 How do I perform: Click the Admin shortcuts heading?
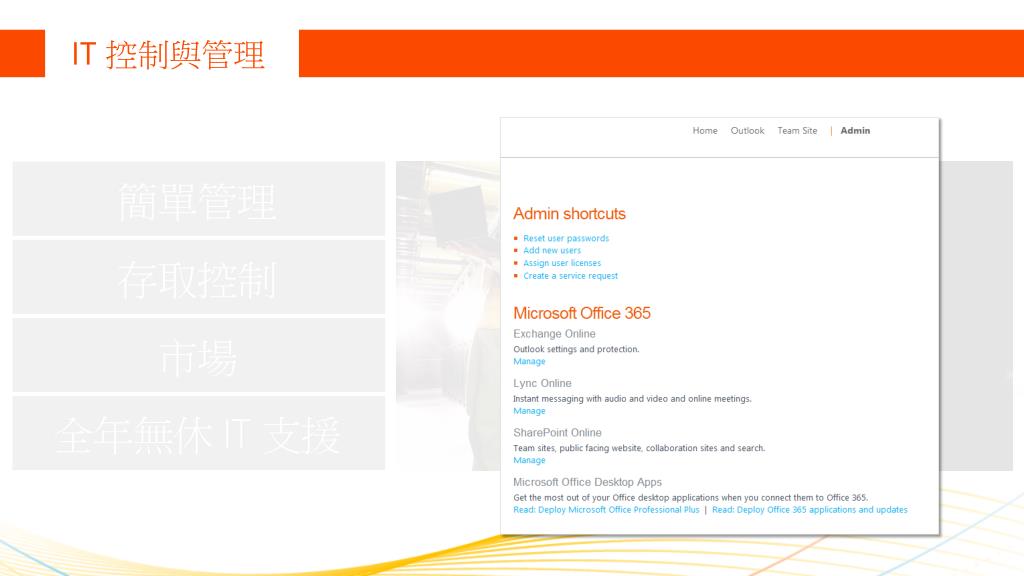point(569,214)
